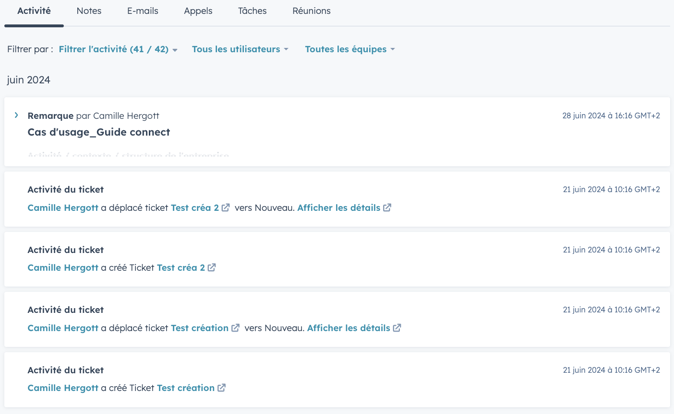Select the Activité tab
The height and width of the screenshot is (414, 674).
pos(34,11)
